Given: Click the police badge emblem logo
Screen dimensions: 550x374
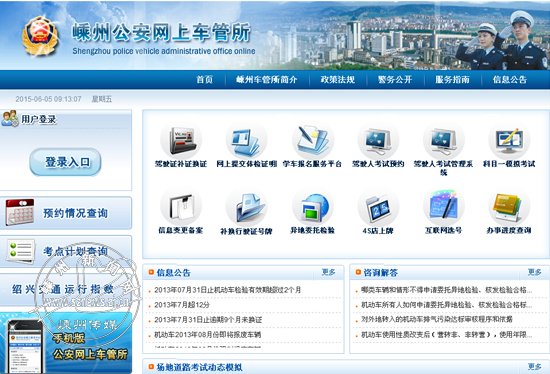Looking at the screenshot, I should [x=40, y=36].
